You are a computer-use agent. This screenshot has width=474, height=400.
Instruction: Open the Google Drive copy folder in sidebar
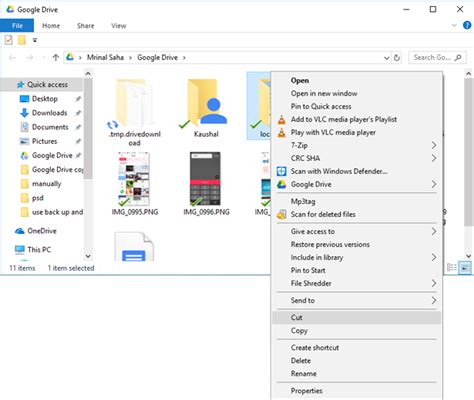52,170
